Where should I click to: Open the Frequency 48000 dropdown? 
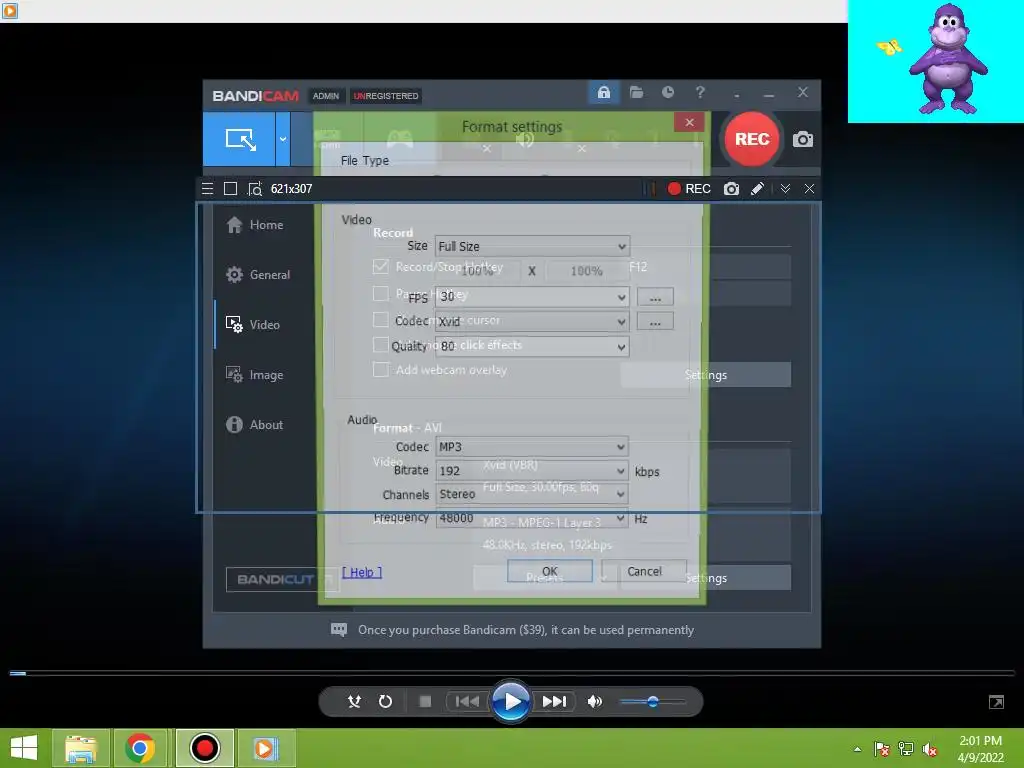click(532, 518)
